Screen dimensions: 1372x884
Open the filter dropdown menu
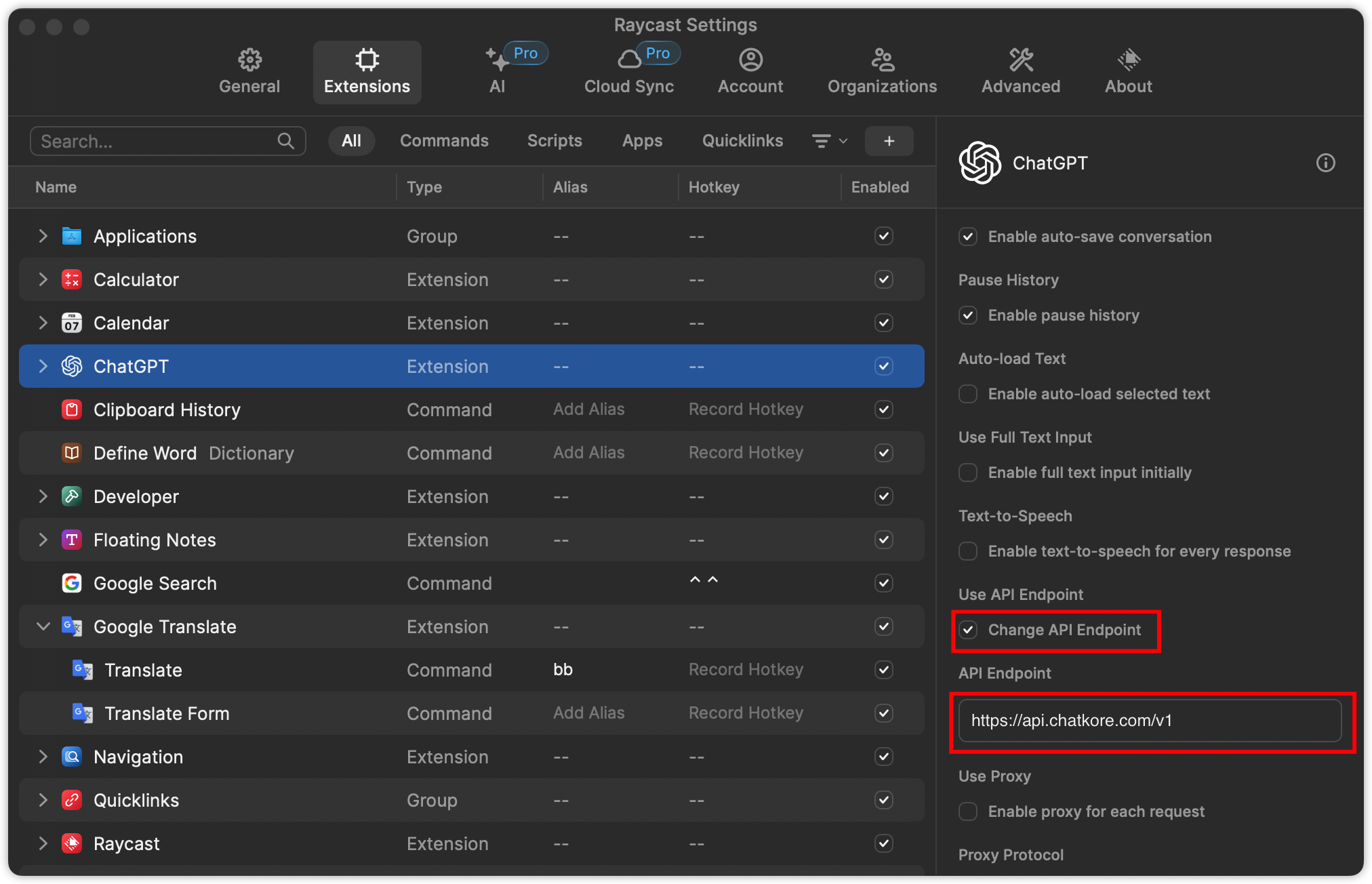click(830, 141)
